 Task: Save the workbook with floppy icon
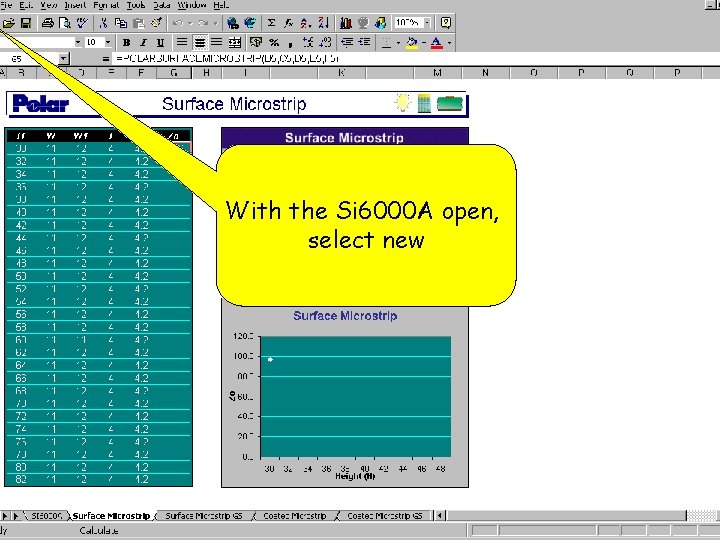(x=26, y=23)
